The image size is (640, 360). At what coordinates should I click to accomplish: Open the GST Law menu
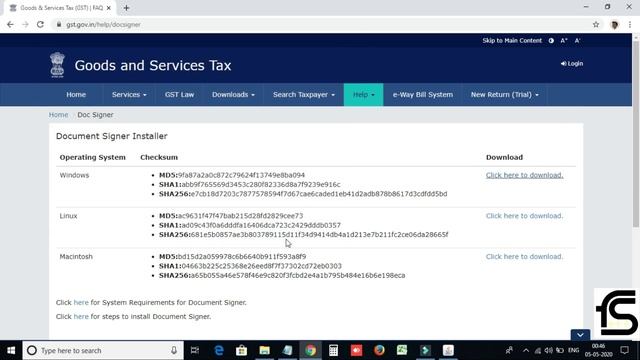coord(179,95)
